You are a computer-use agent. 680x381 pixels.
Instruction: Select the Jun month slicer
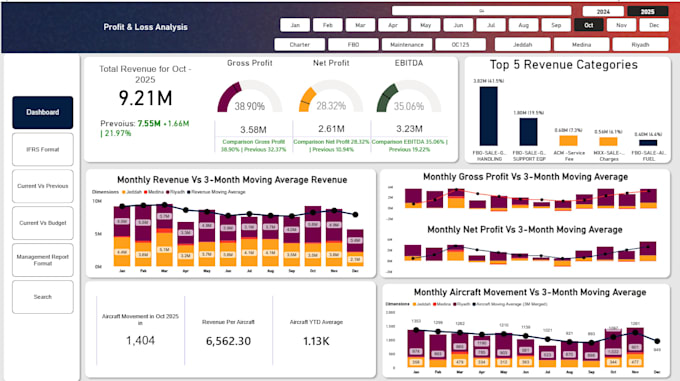pos(458,25)
